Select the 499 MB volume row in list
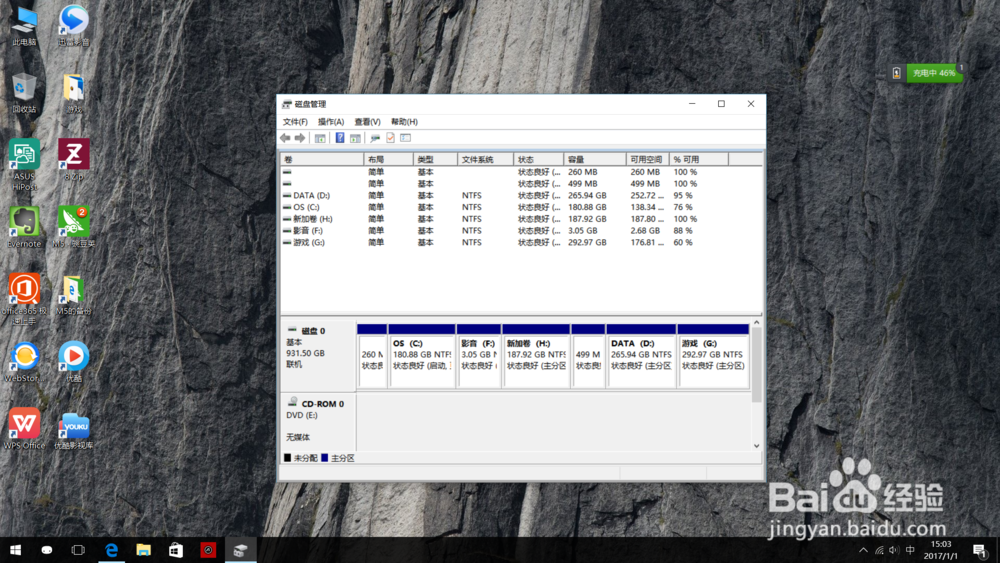Screen dimensions: 1000x563 [x=520, y=184]
